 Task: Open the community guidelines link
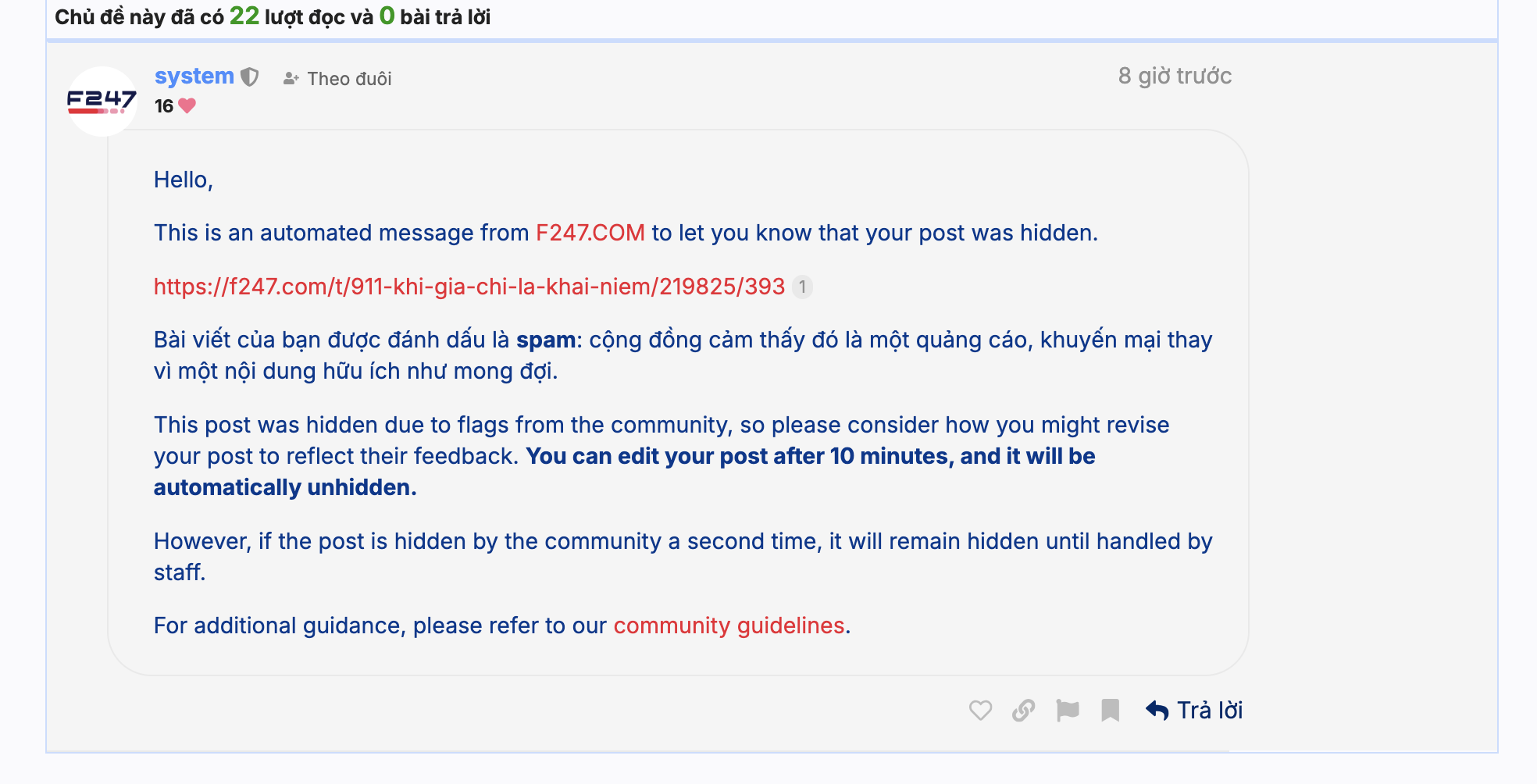[x=729, y=625]
